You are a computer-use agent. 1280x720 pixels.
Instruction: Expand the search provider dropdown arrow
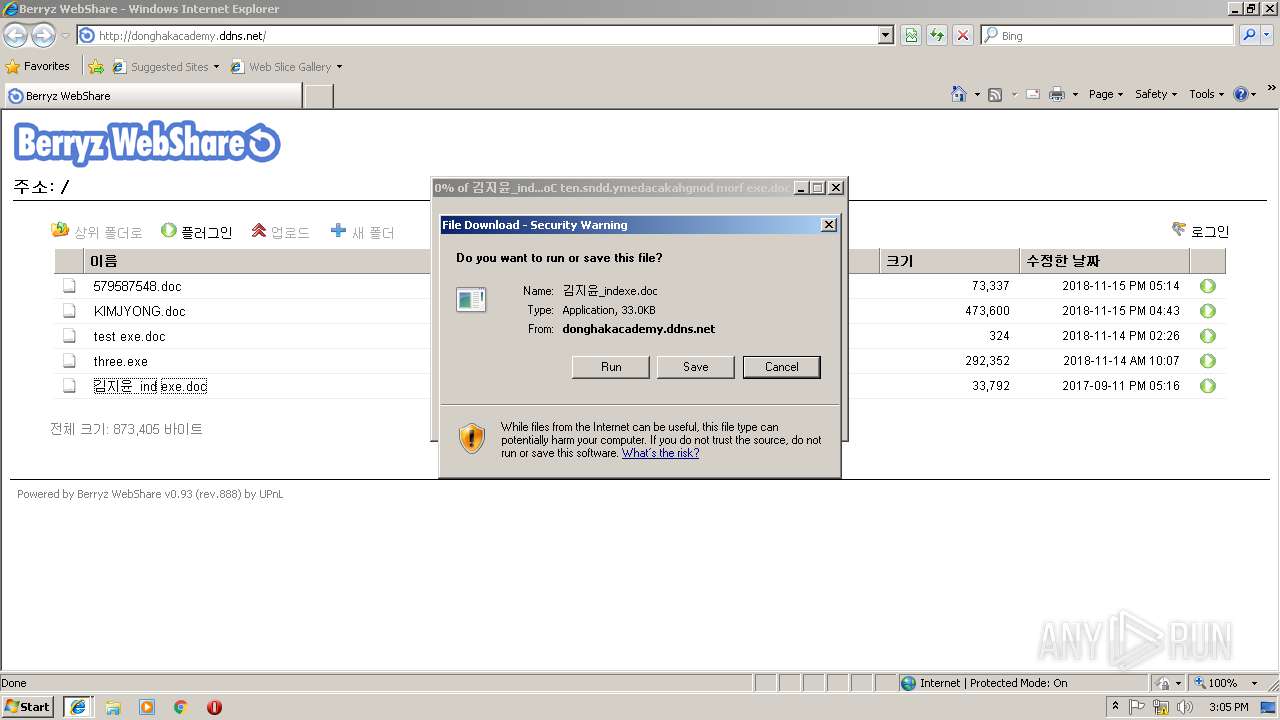pos(1268,35)
